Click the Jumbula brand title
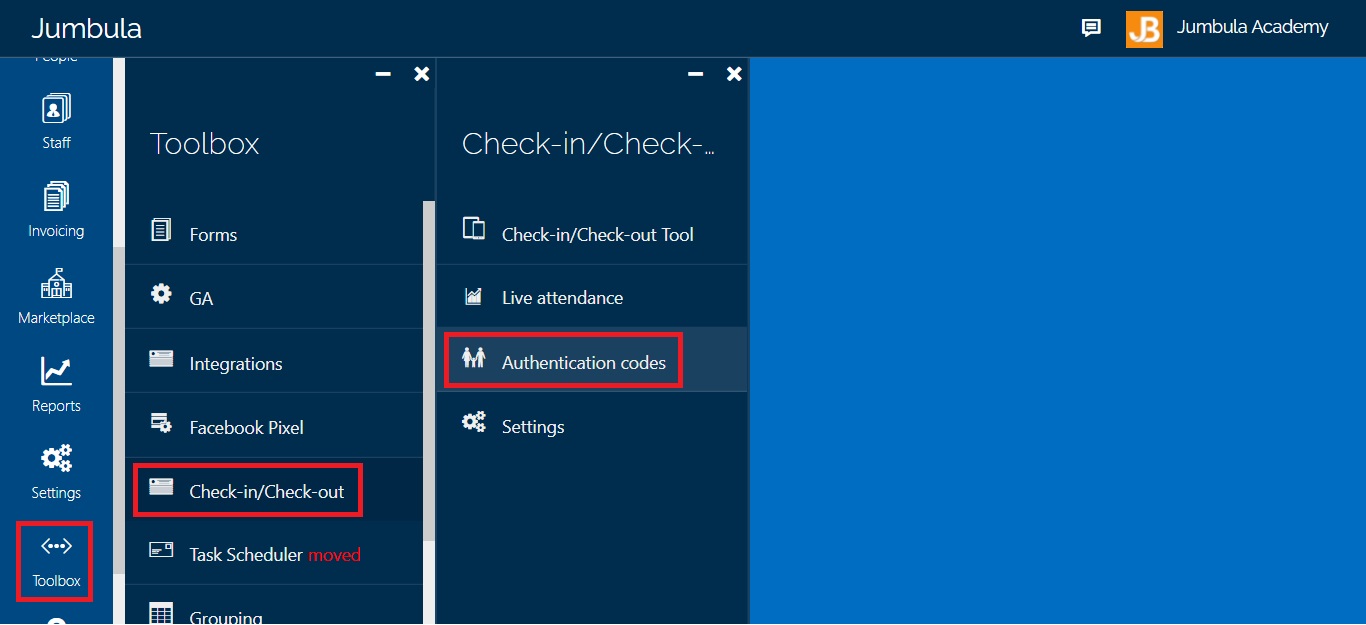Screen dimensions: 1366x625 coord(86,28)
